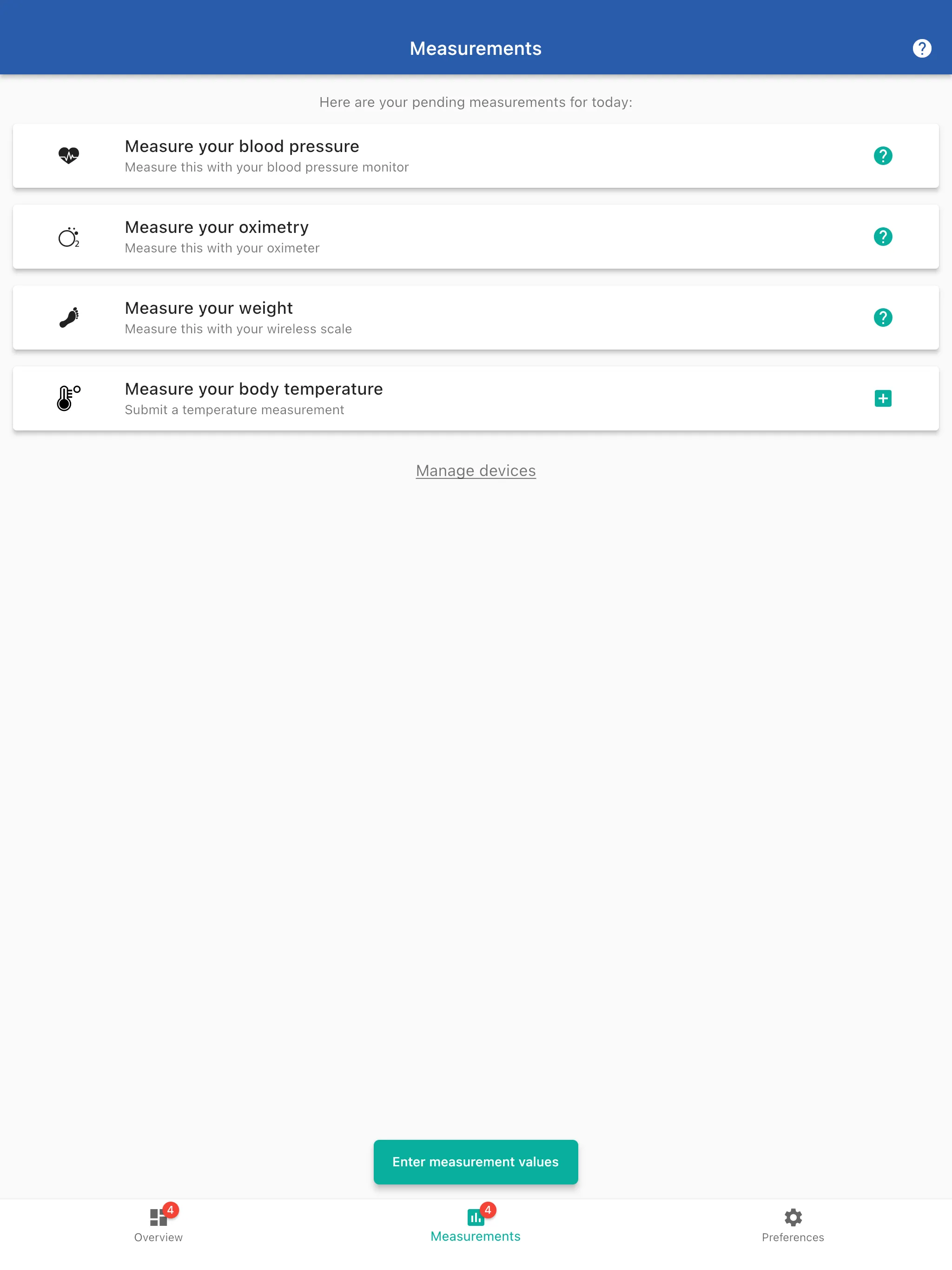Image resolution: width=952 pixels, height=1270 pixels.
Task: Click the body temperature thermometer icon
Action: pos(68,398)
